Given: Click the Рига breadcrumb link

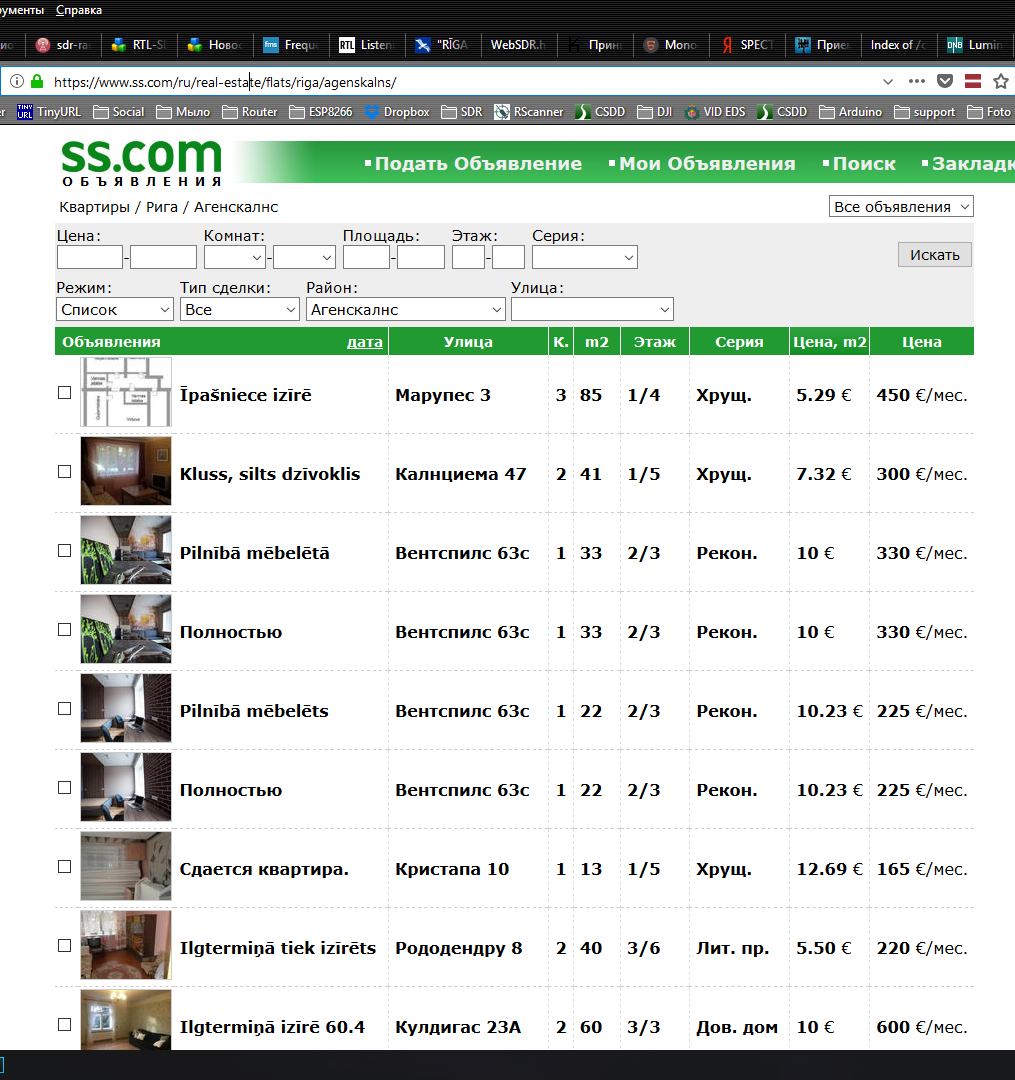Looking at the screenshot, I should [162, 207].
